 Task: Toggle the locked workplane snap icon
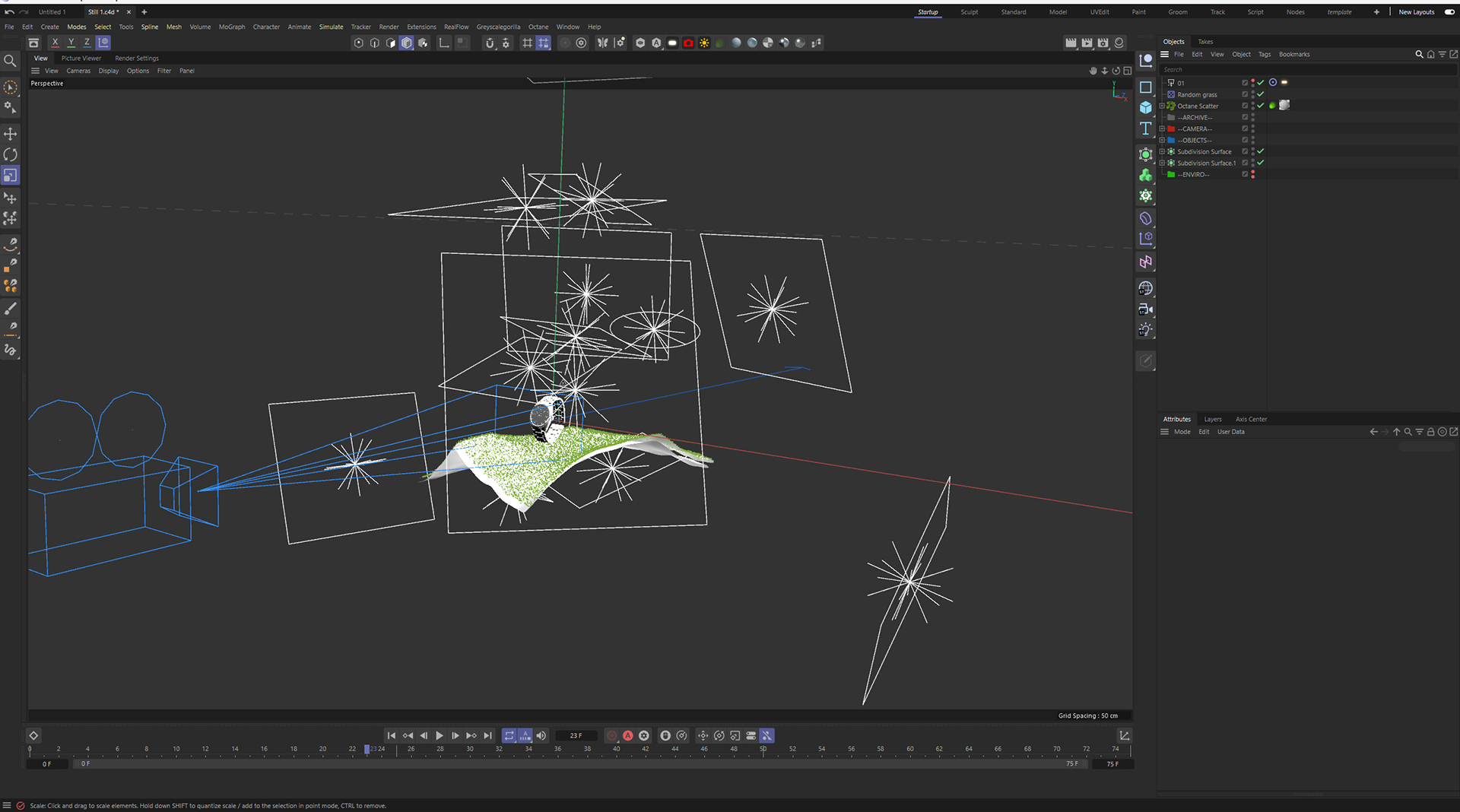pos(543,43)
